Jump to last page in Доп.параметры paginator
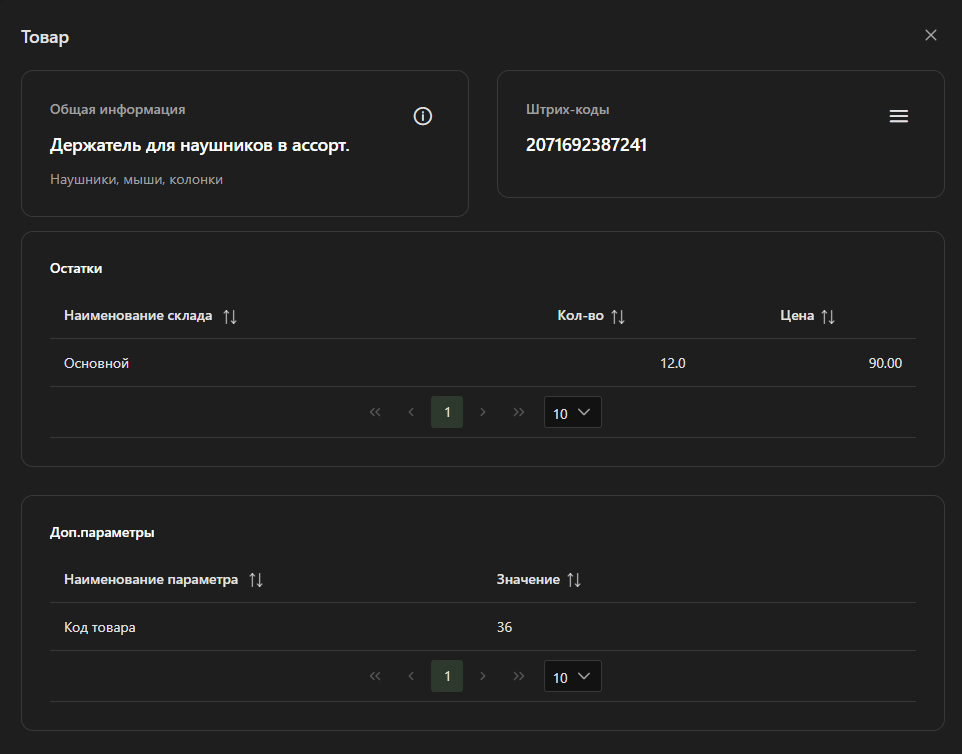 tap(519, 676)
